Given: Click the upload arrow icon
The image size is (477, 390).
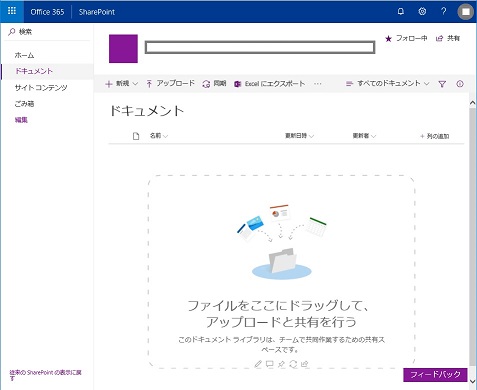Looking at the screenshot, I should point(149,84).
